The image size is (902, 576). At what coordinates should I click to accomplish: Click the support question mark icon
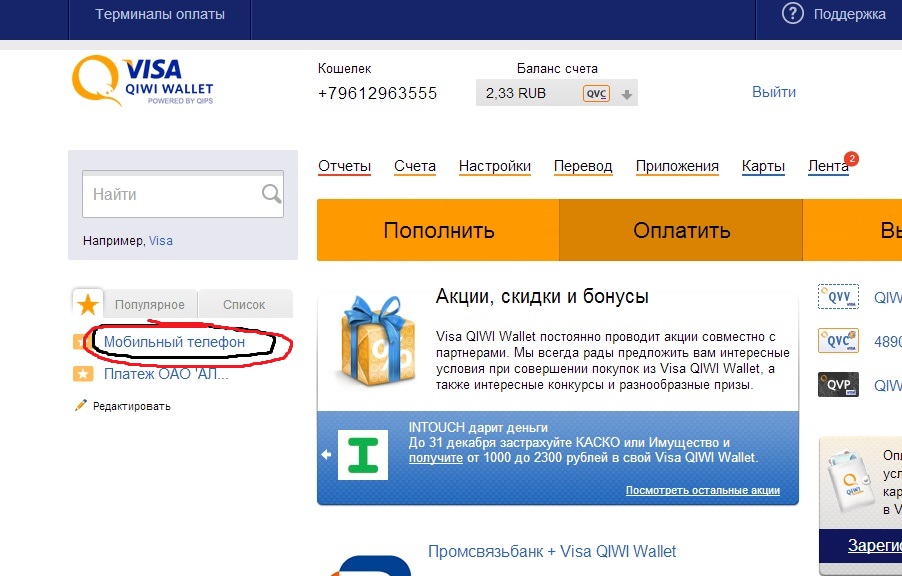coord(792,14)
